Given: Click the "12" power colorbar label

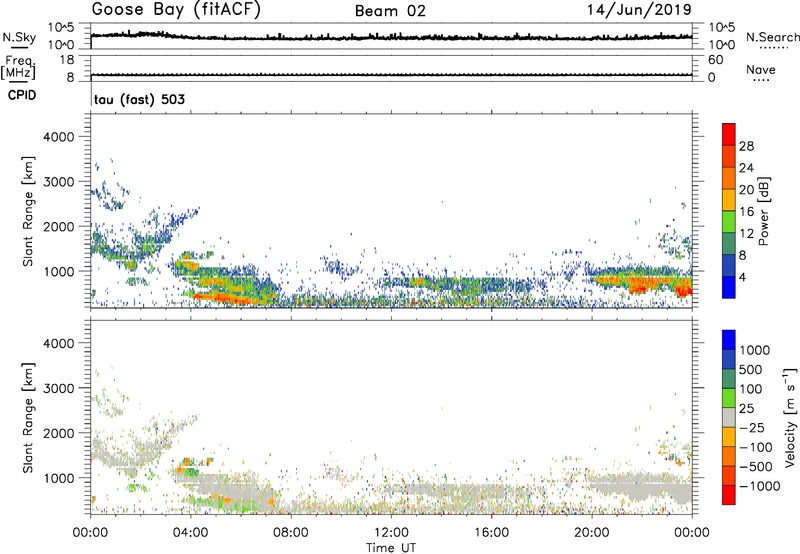Looking at the screenshot, I should coord(746,234).
